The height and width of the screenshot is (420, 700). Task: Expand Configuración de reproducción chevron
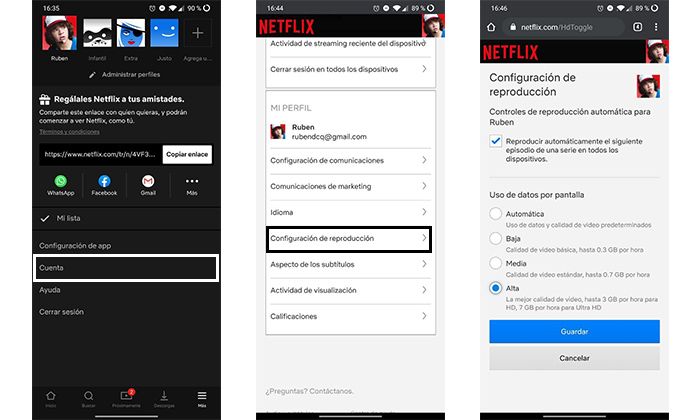(x=425, y=238)
